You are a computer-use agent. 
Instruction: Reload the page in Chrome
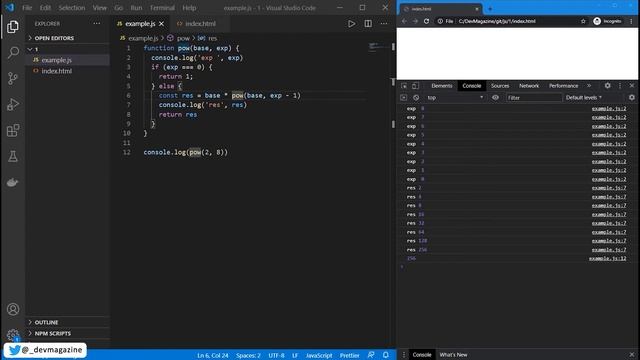click(x=427, y=21)
